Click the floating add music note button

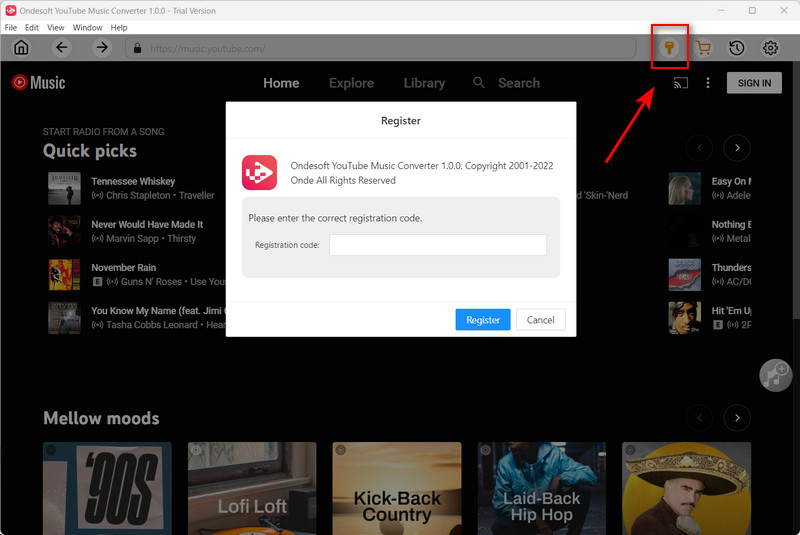point(775,375)
